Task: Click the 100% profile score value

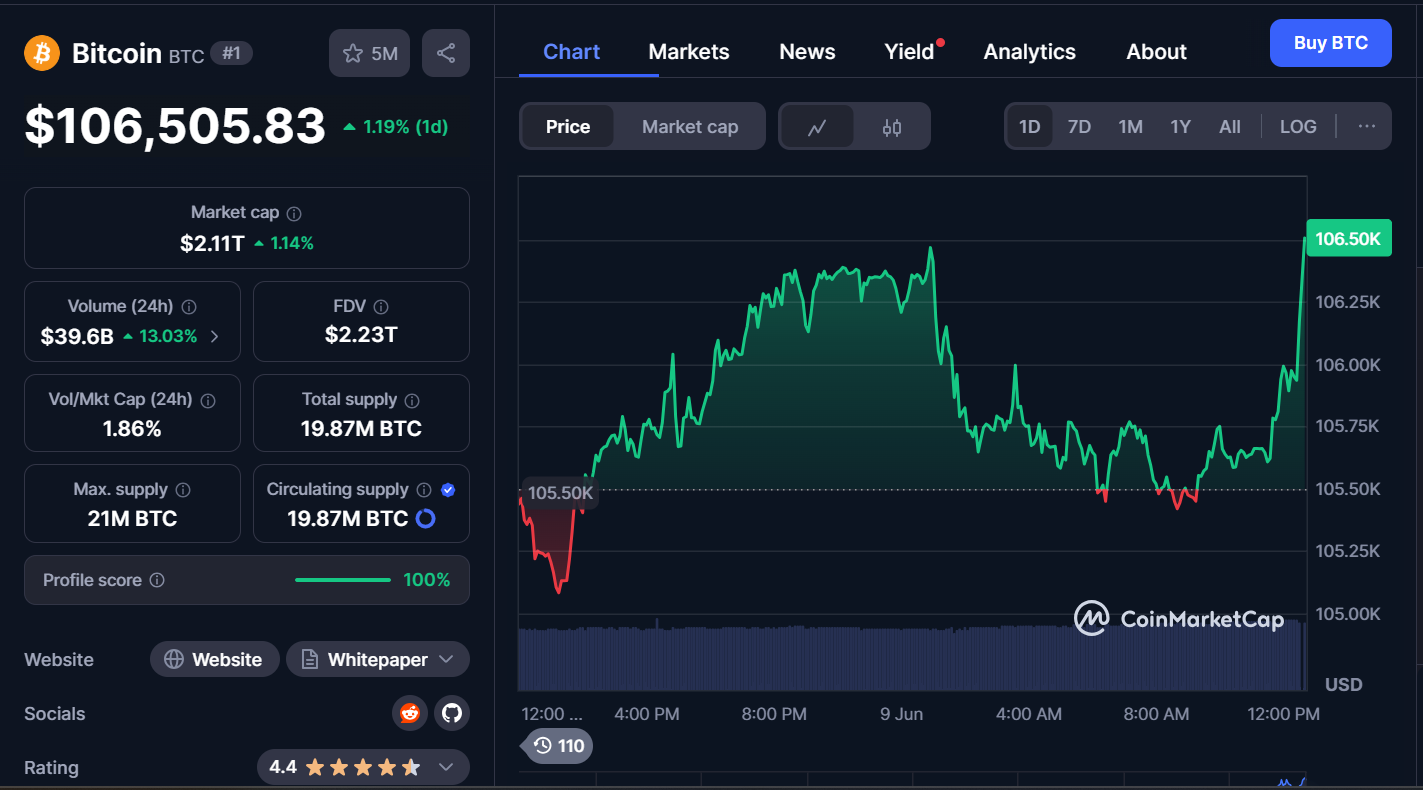Action: coord(427,580)
